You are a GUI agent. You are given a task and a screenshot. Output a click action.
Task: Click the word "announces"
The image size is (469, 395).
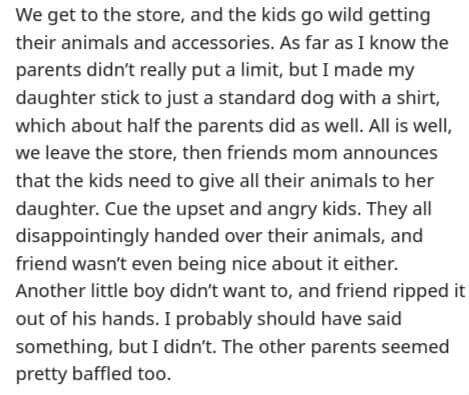coord(390,153)
